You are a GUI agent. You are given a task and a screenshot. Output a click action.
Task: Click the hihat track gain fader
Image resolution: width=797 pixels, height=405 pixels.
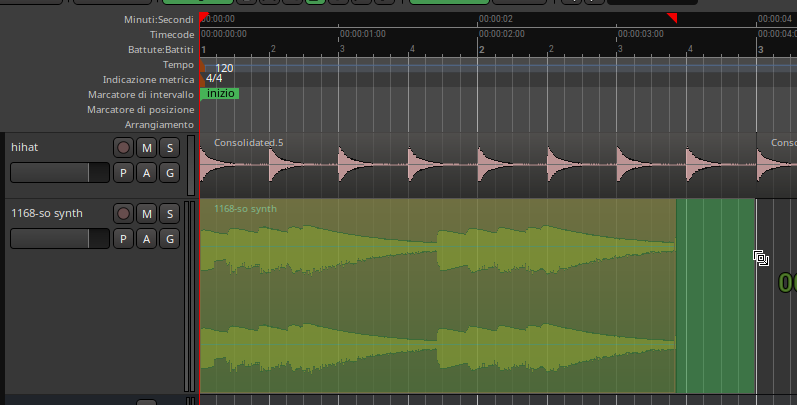click(x=59, y=173)
